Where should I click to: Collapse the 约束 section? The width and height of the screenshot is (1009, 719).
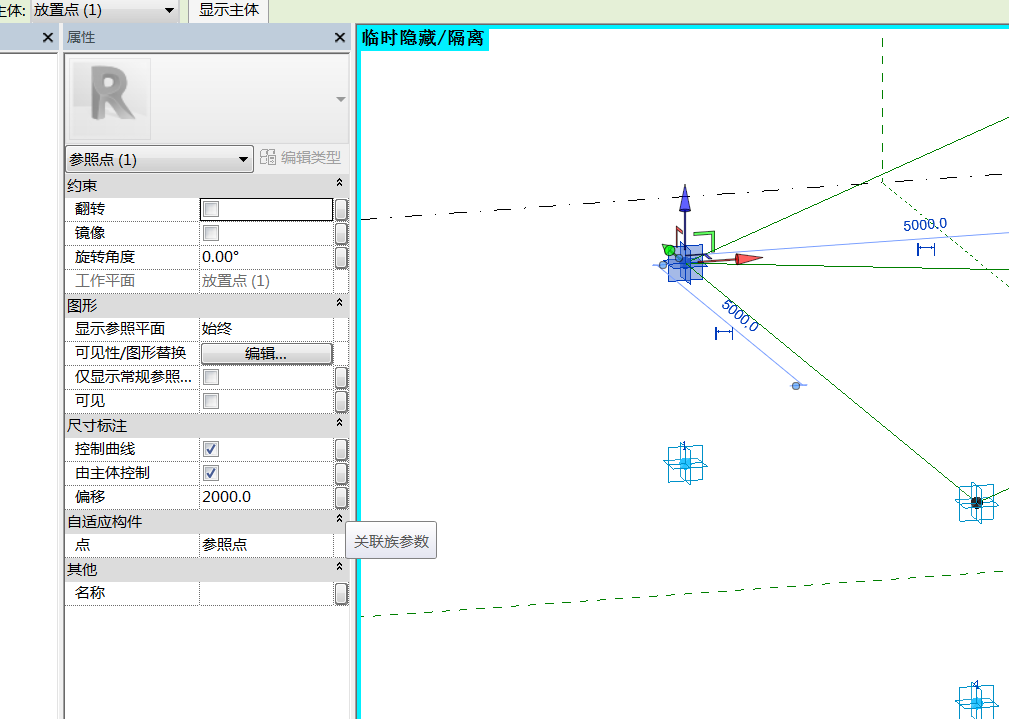coord(339,183)
